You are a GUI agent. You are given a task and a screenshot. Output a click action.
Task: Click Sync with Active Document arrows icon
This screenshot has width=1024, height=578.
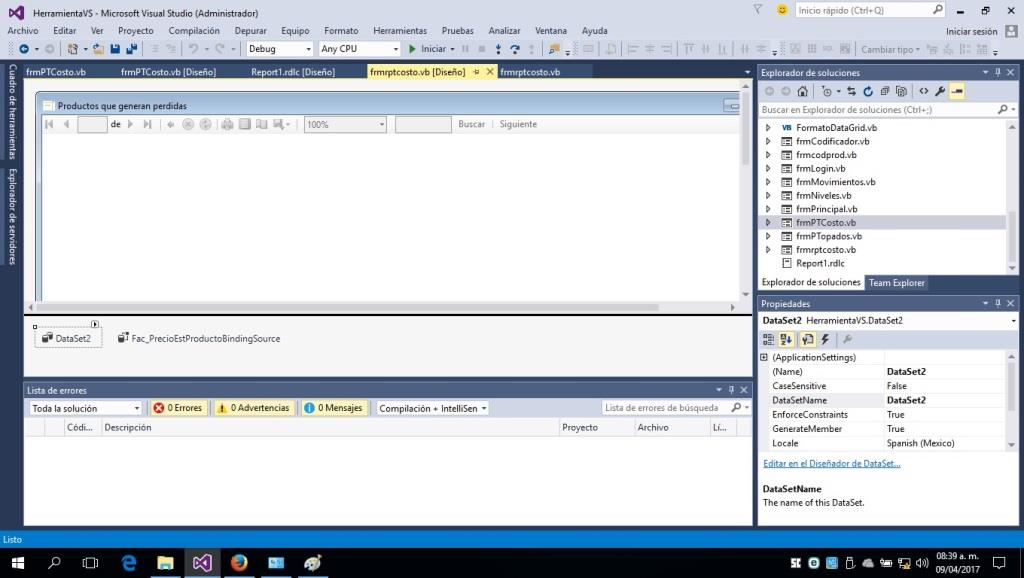[851, 91]
